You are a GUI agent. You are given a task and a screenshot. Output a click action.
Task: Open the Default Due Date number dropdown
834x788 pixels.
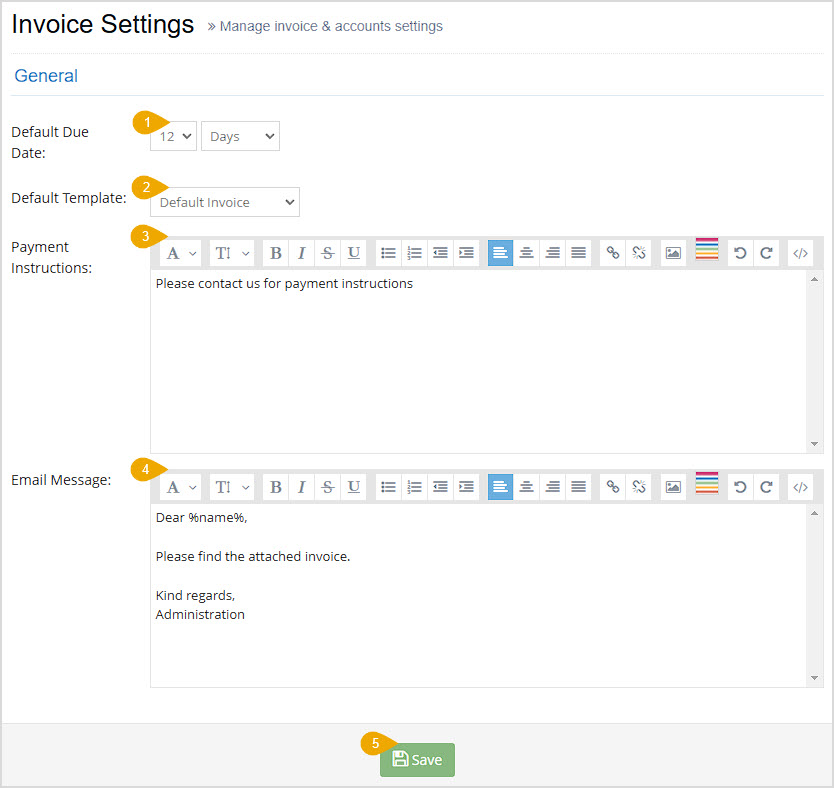click(172, 136)
